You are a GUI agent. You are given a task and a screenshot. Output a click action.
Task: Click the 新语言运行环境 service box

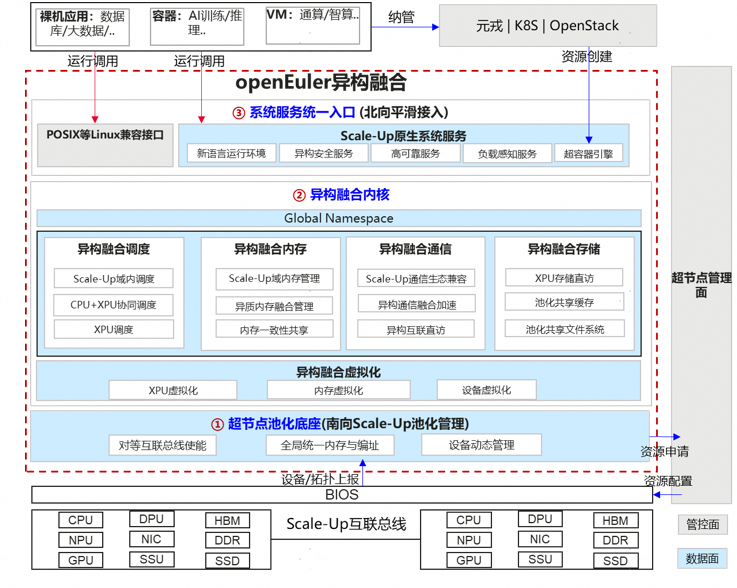[231, 153]
